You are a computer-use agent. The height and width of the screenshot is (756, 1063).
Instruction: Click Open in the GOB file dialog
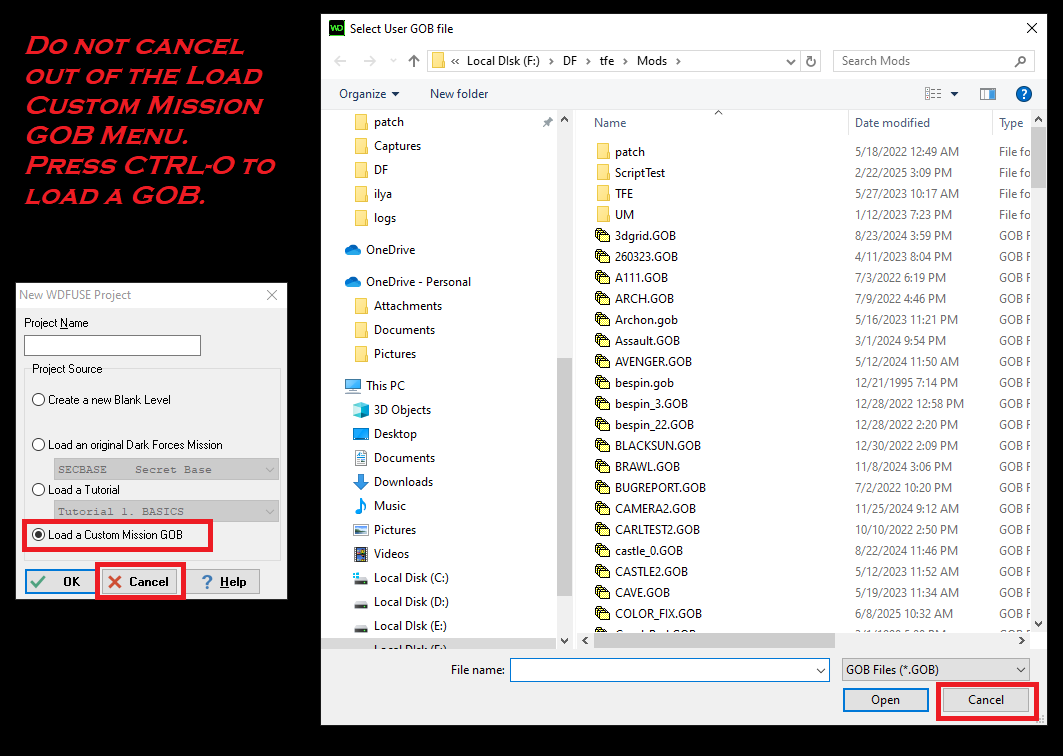pyautogui.click(x=885, y=700)
